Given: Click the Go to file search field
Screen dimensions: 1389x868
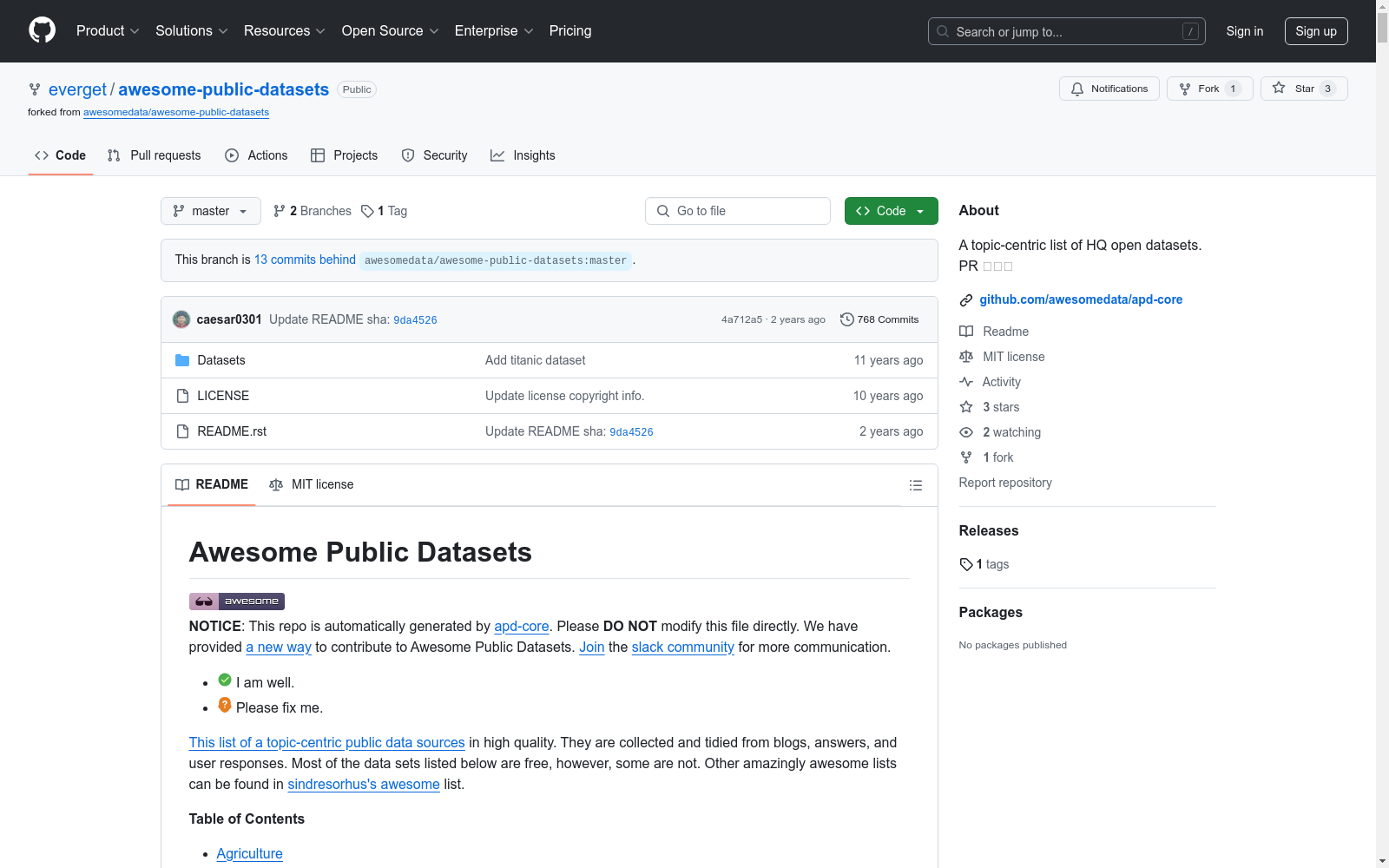Looking at the screenshot, I should pyautogui.click(x=738, y=211).
